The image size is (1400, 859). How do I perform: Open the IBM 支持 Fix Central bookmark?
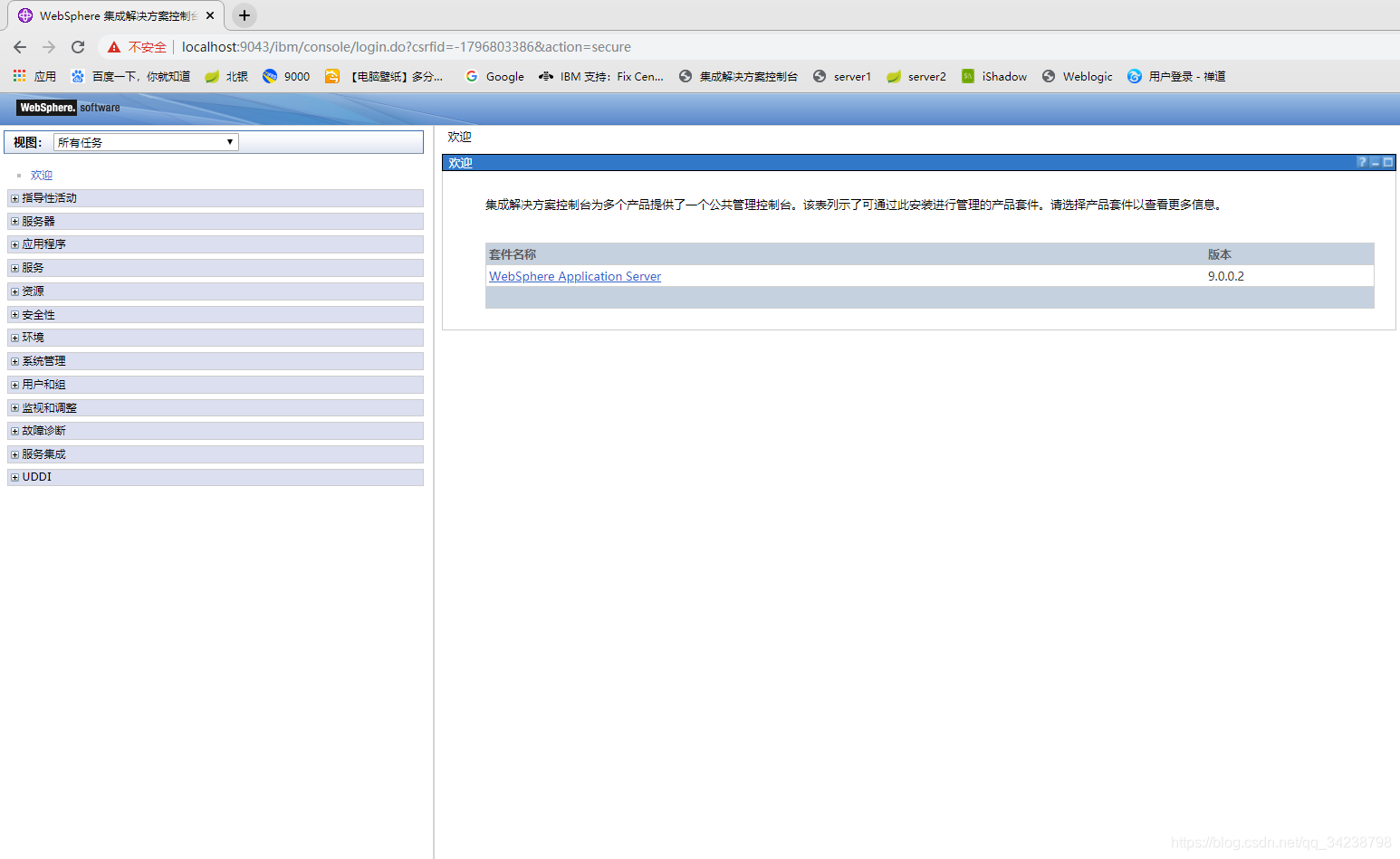point(601,76)
